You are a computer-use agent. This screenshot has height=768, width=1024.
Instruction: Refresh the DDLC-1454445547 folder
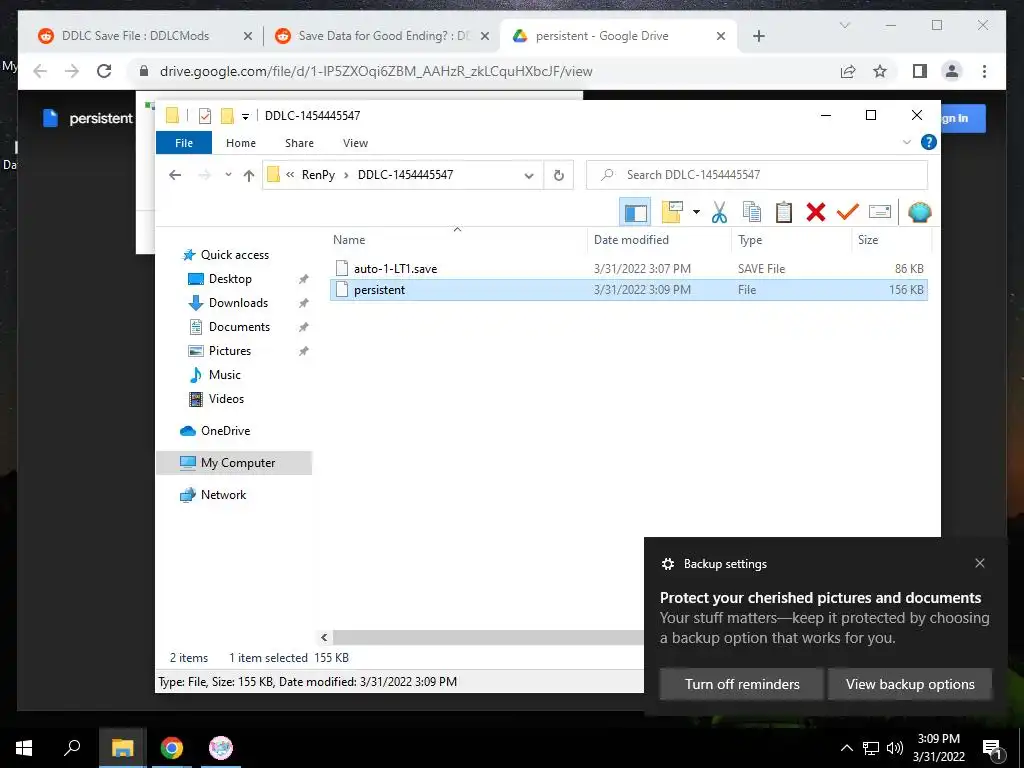[x=558, y=175]
